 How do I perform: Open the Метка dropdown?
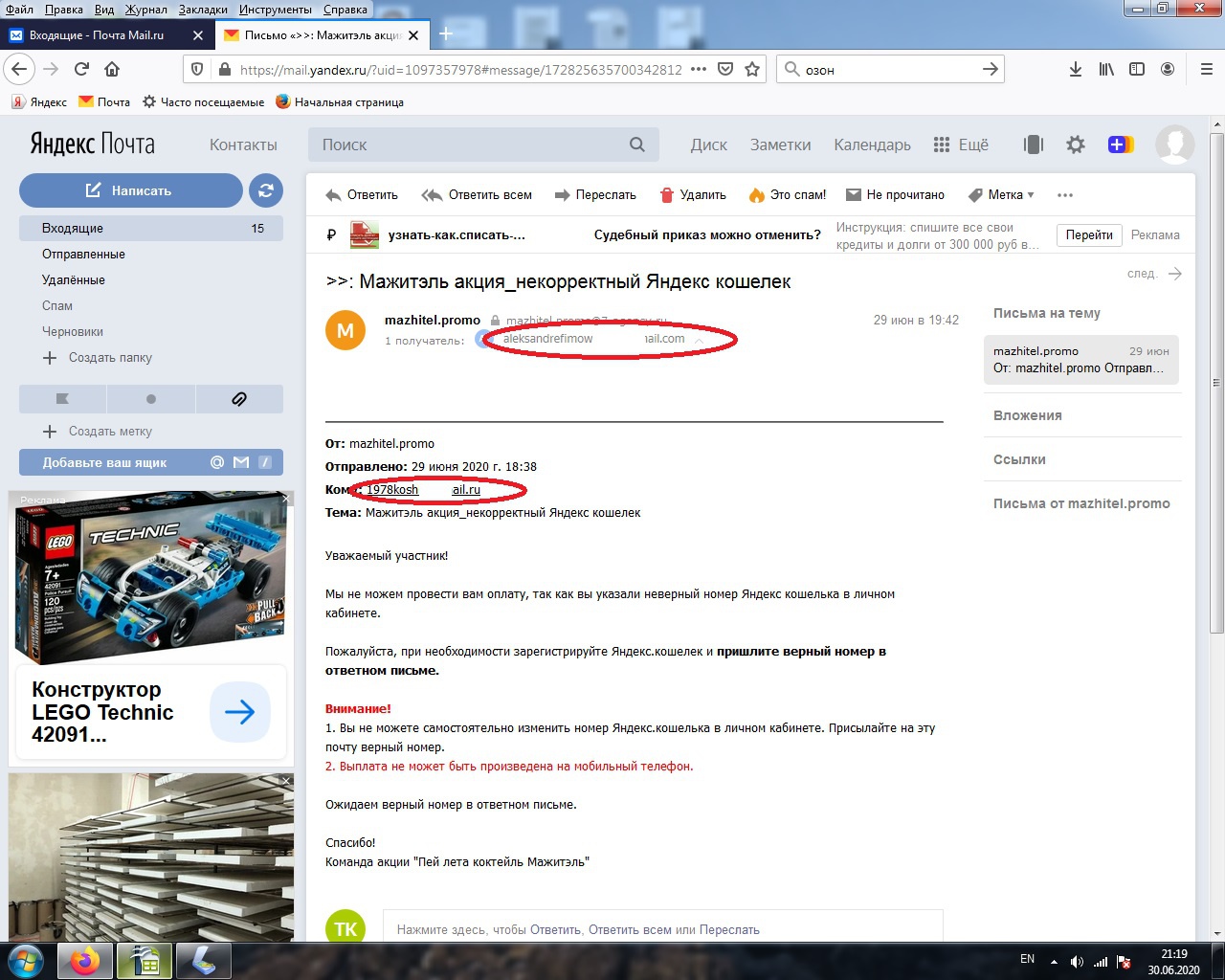pyautogui.click(x=1002, y=194)
